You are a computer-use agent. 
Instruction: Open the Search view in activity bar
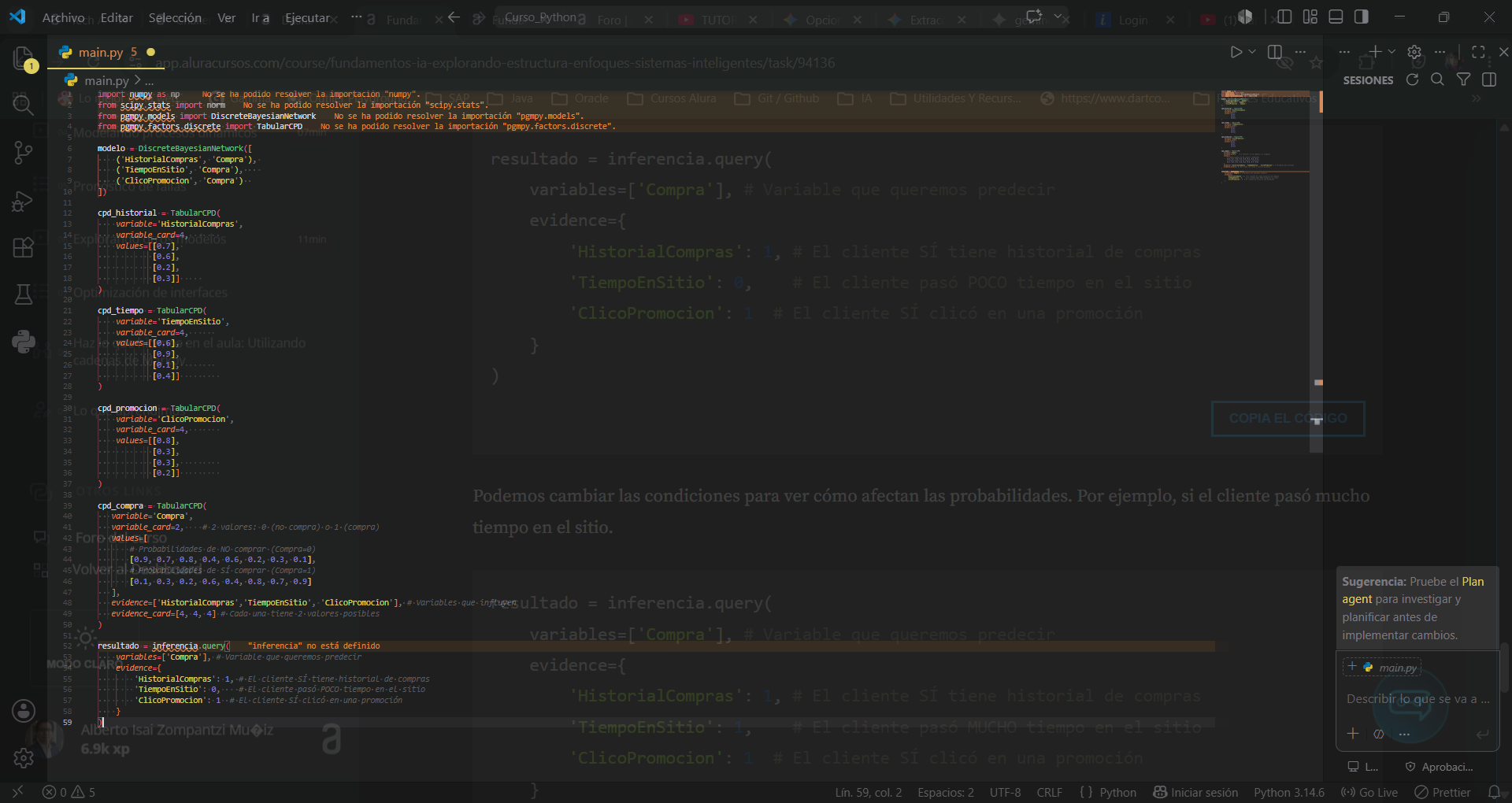click(x=24, y=105)
